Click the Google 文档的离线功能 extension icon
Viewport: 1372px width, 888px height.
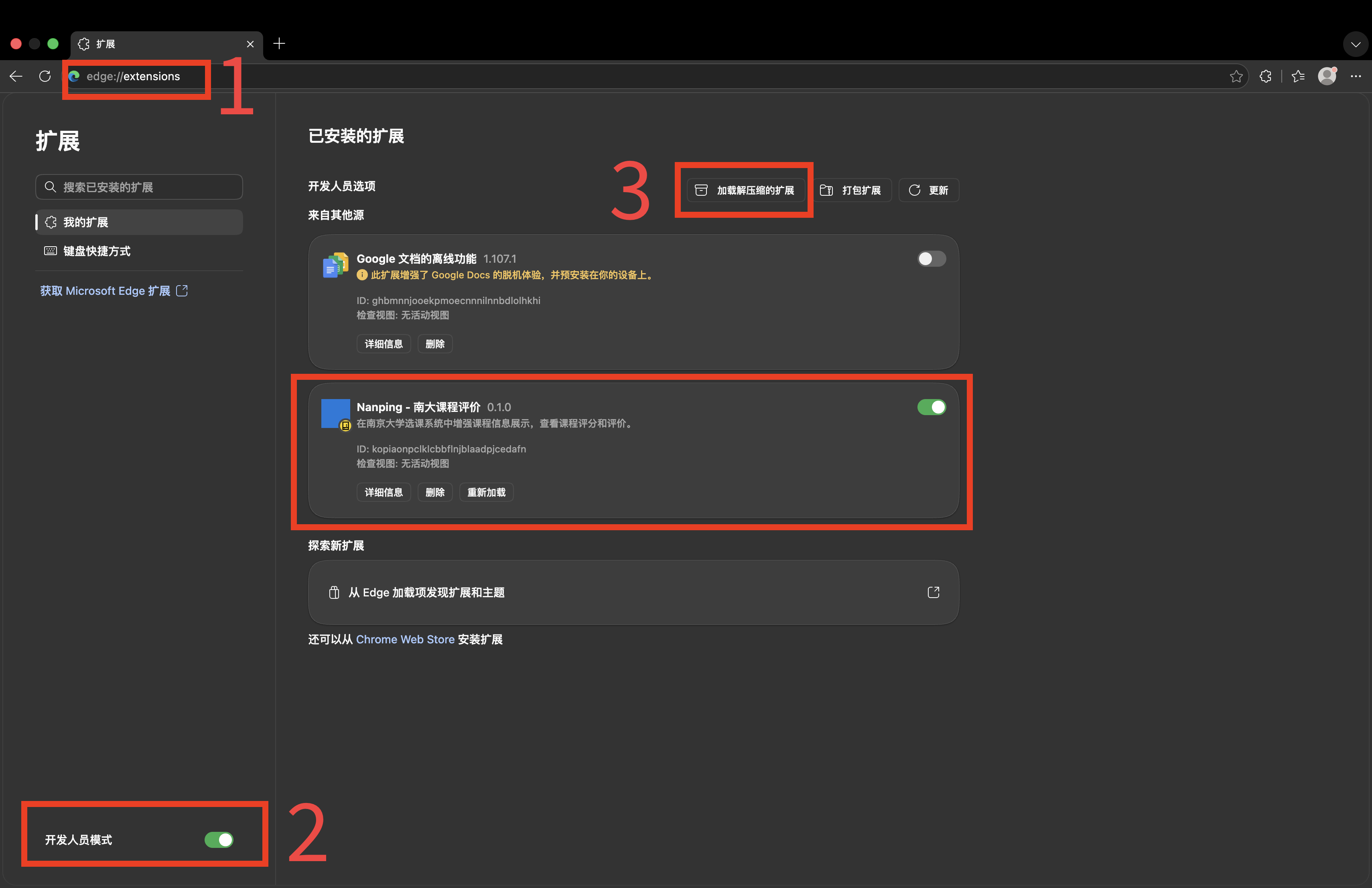(335, 265)
